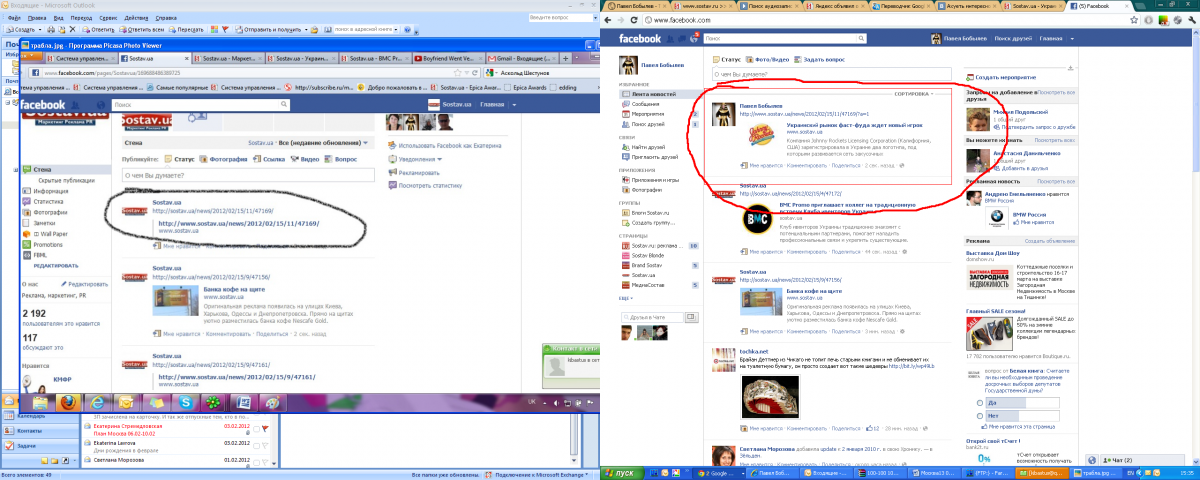The image size is (1200, 480).
Task: Expand the Уведомления dropdown on Sostav page
Action: (440, 159)
